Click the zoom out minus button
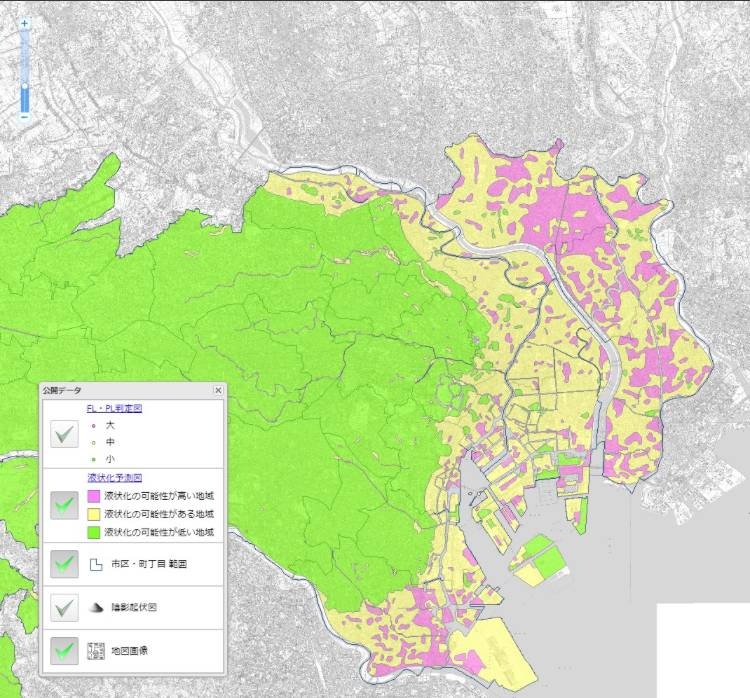 point(24,118)
